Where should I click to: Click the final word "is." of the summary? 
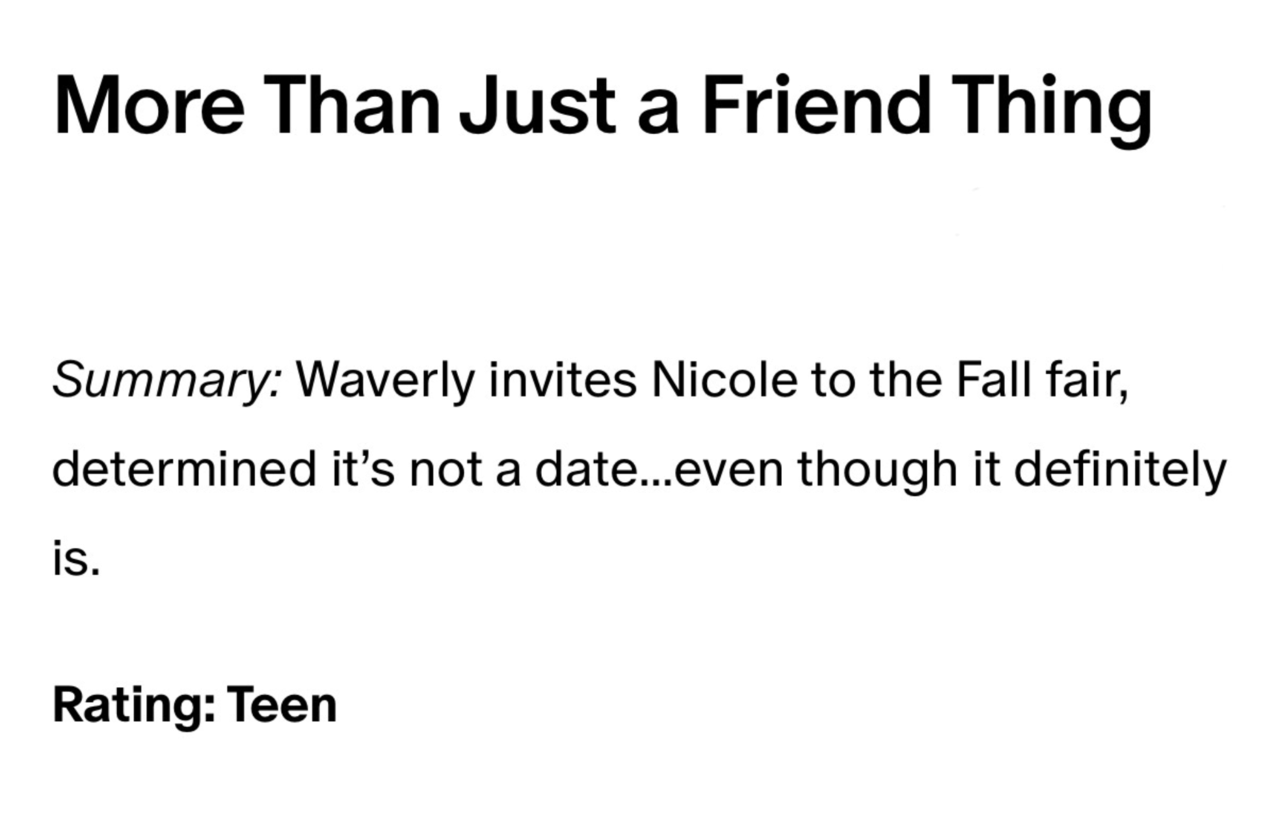coord(76,560)
